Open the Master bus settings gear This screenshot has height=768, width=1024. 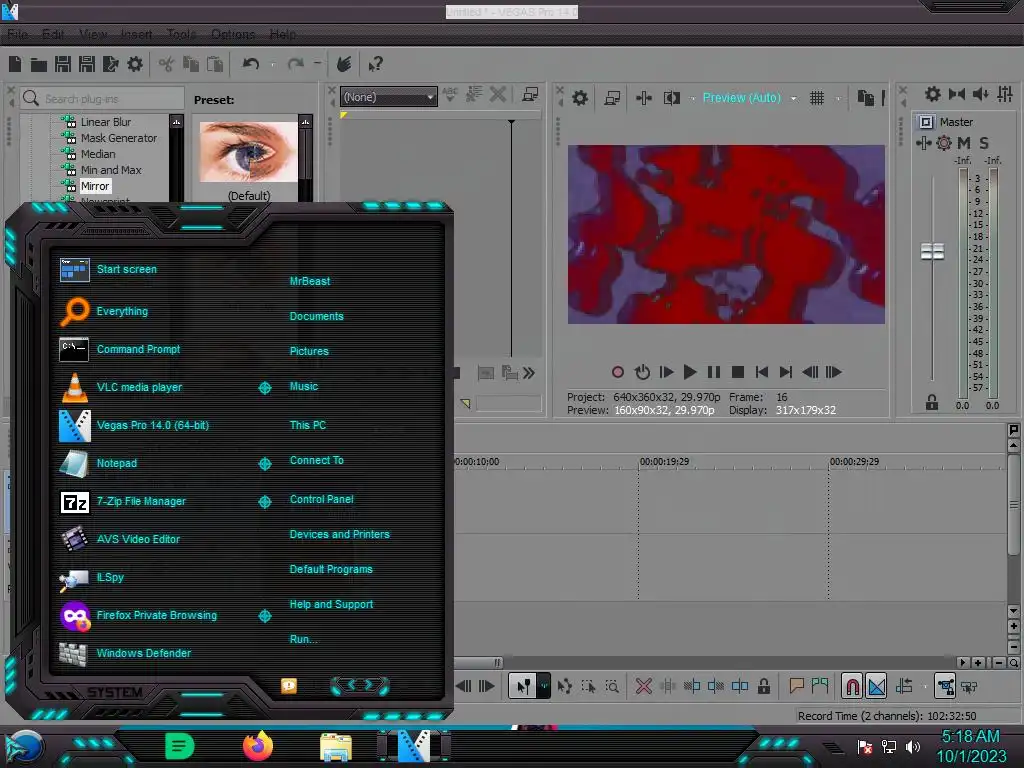tap(933, 94)
